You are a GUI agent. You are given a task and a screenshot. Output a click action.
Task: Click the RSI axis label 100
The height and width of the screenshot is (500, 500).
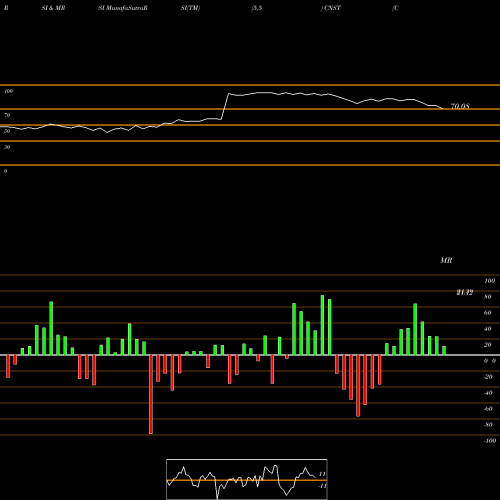click(x=9, y=91)
